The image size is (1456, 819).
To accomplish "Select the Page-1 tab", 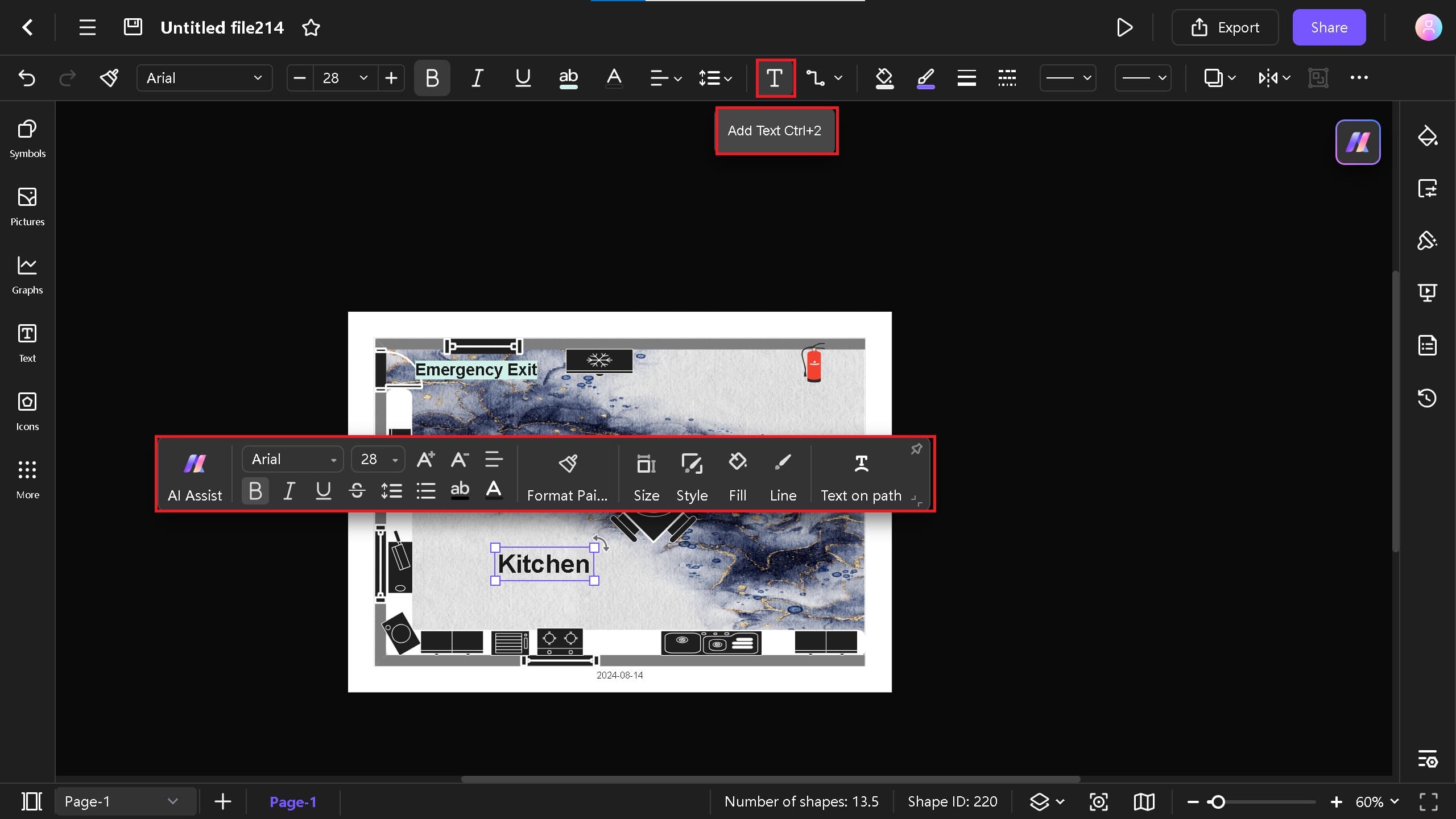I will pos(292,801).
